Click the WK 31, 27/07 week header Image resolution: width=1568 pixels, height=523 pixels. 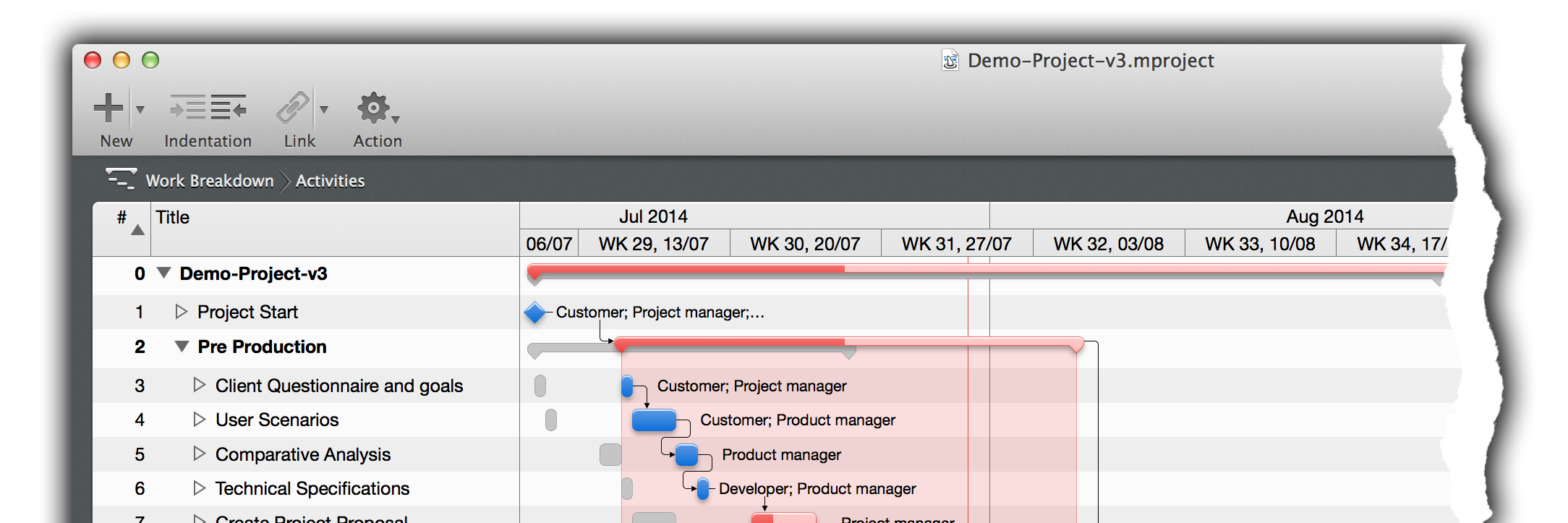coord(956,244)
